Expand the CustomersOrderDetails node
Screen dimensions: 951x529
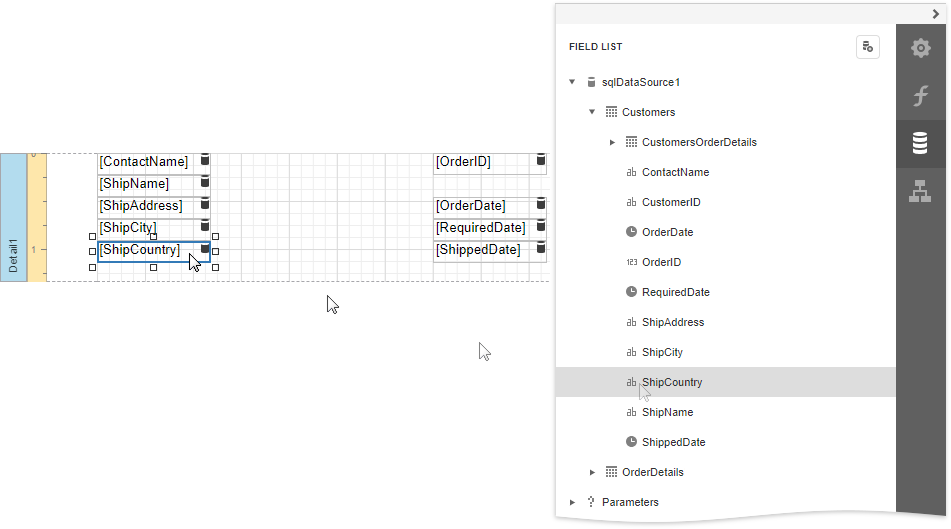612,142
